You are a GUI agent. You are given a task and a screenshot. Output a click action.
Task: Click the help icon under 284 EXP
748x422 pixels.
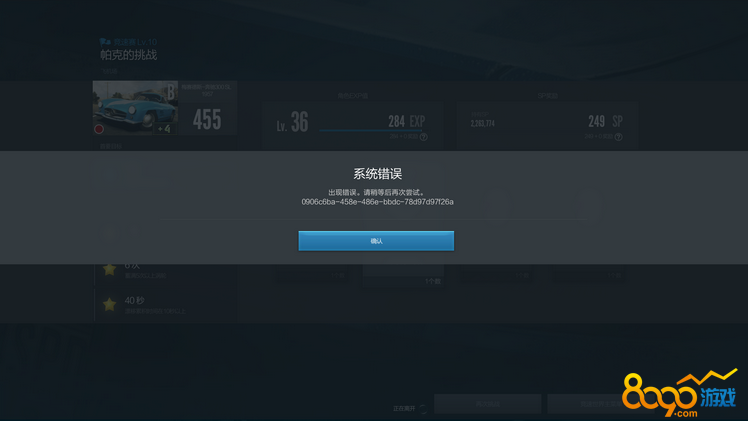pos(424,137)
